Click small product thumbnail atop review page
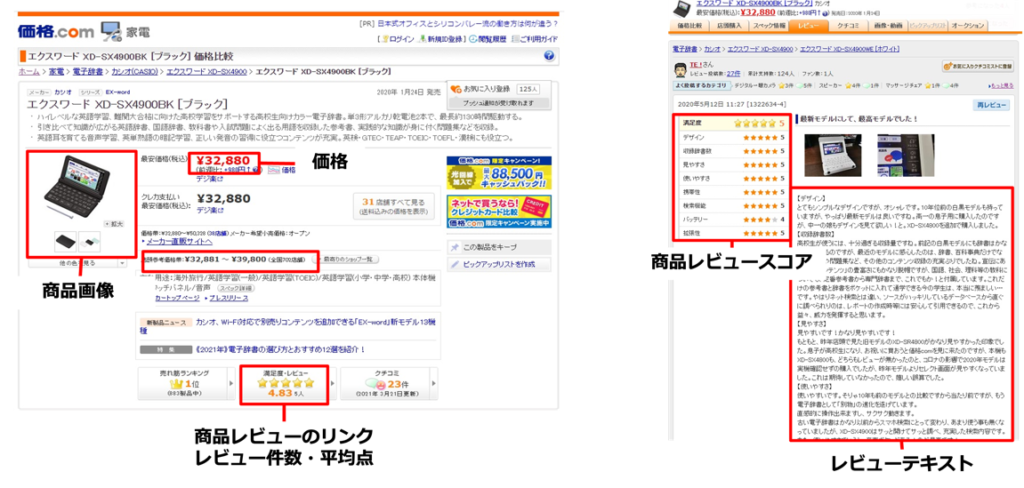 tap(681, 7)
